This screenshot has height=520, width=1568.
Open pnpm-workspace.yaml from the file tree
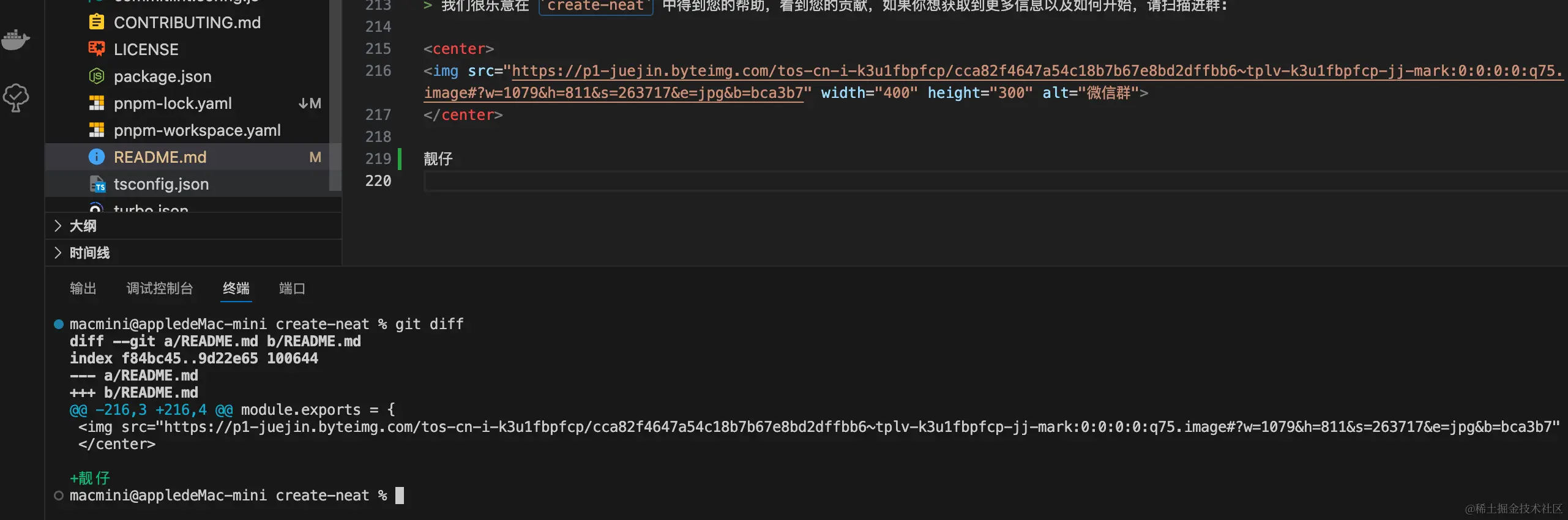pyautogui.click(x=197, y=130)
